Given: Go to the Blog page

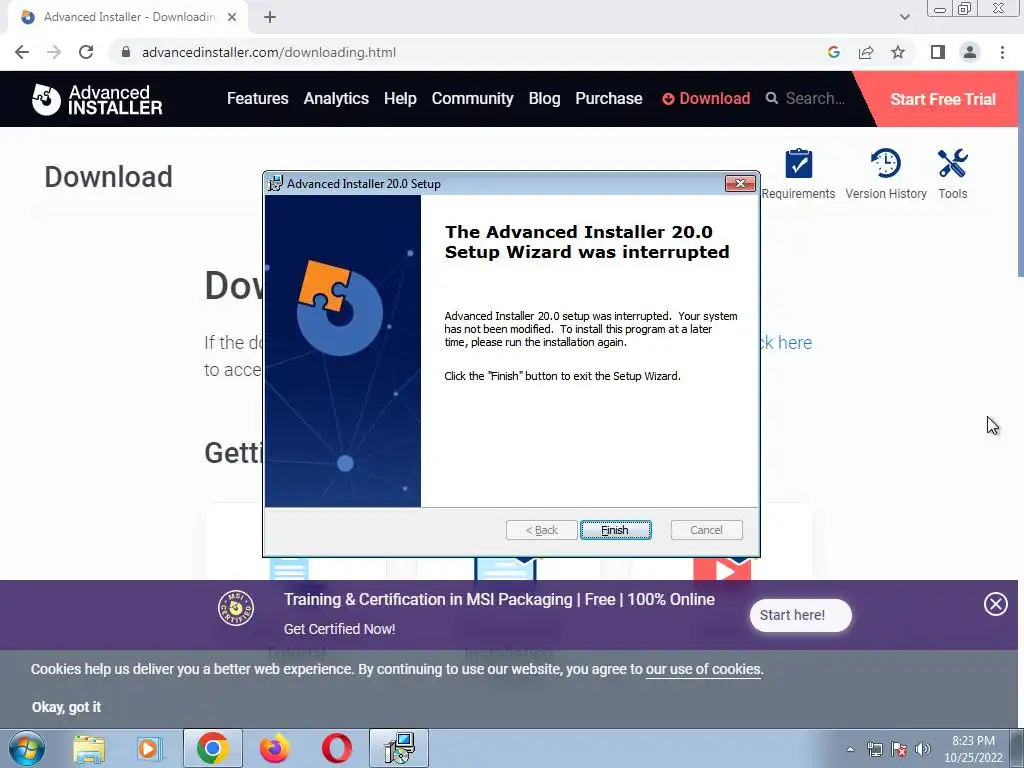Looking at the screenshot, I should 544,99.
